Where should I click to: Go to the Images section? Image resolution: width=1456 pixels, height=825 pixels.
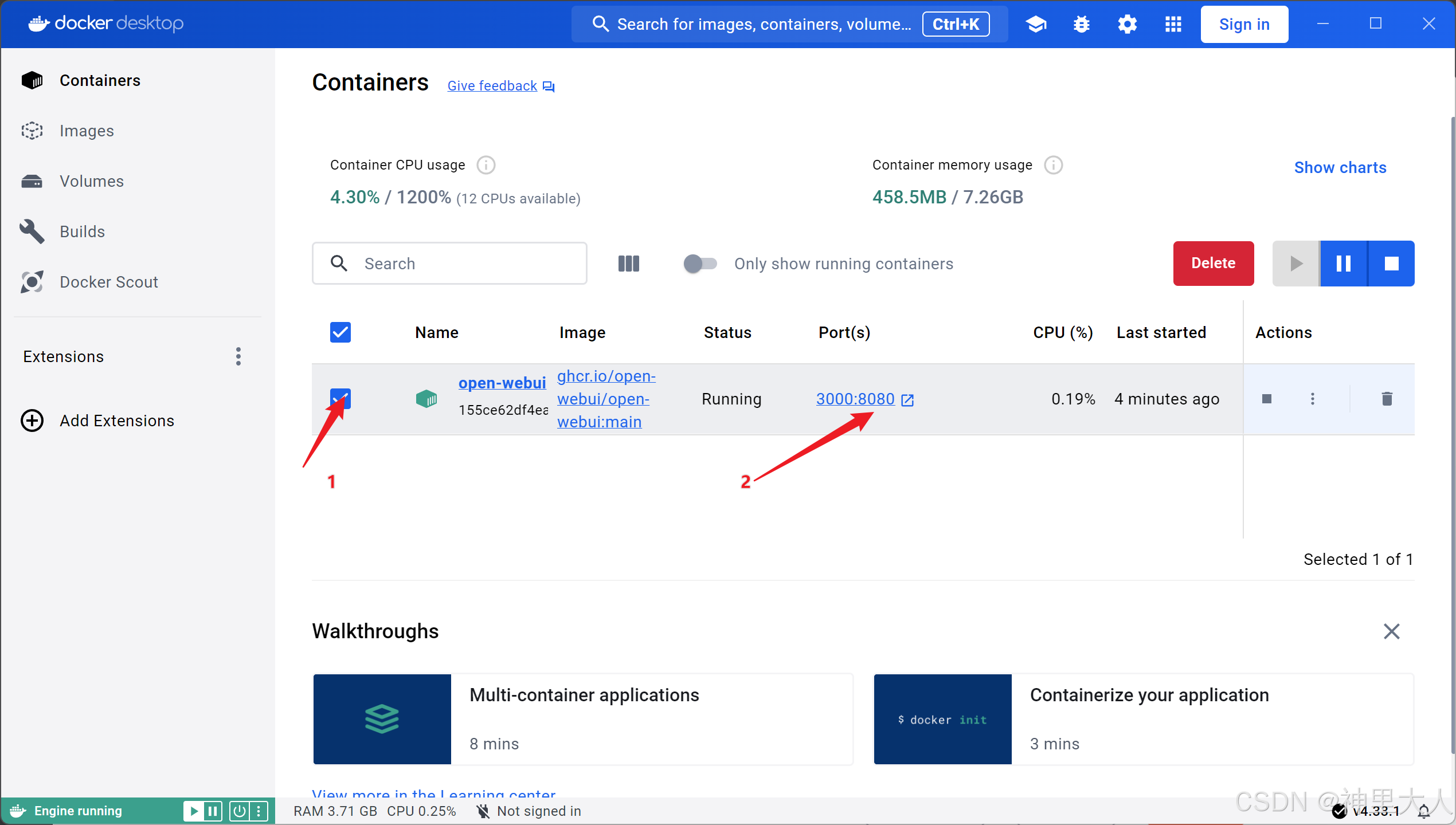coord(87,131)
